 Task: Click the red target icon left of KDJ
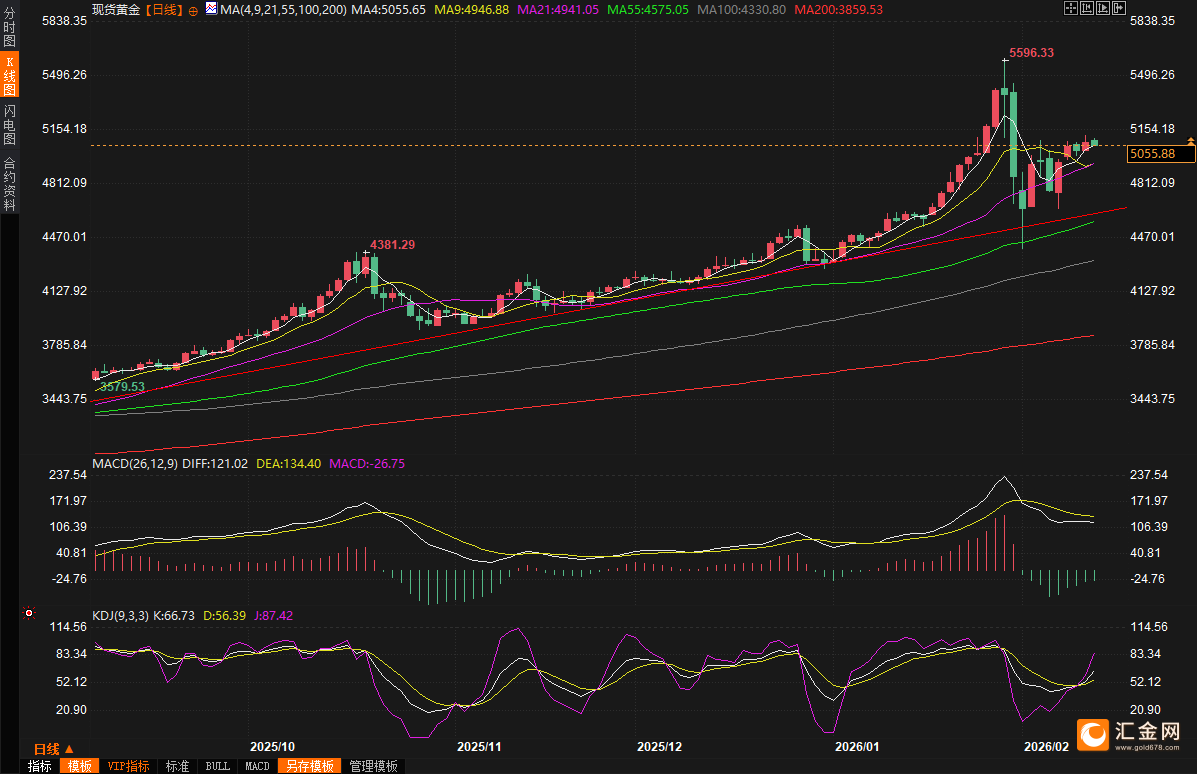click(29, 612)
